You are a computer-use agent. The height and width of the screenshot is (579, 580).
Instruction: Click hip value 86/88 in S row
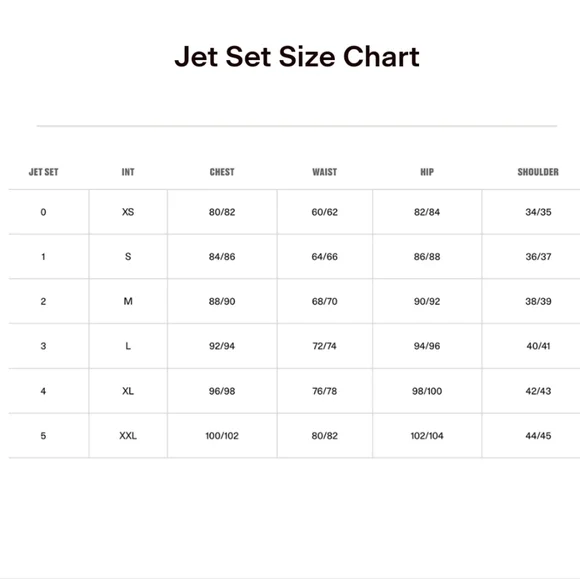pos(427,257)
